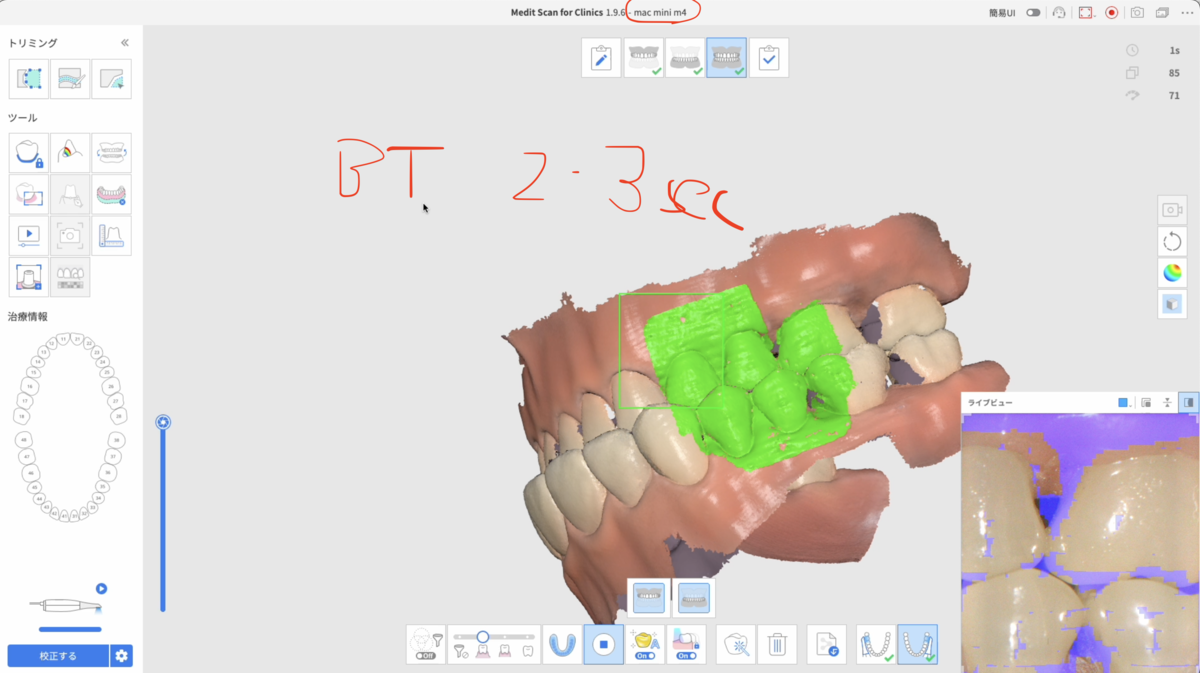Go to the confirm checkmark stage
The image size is (1200, 673).
click(769, 58)
